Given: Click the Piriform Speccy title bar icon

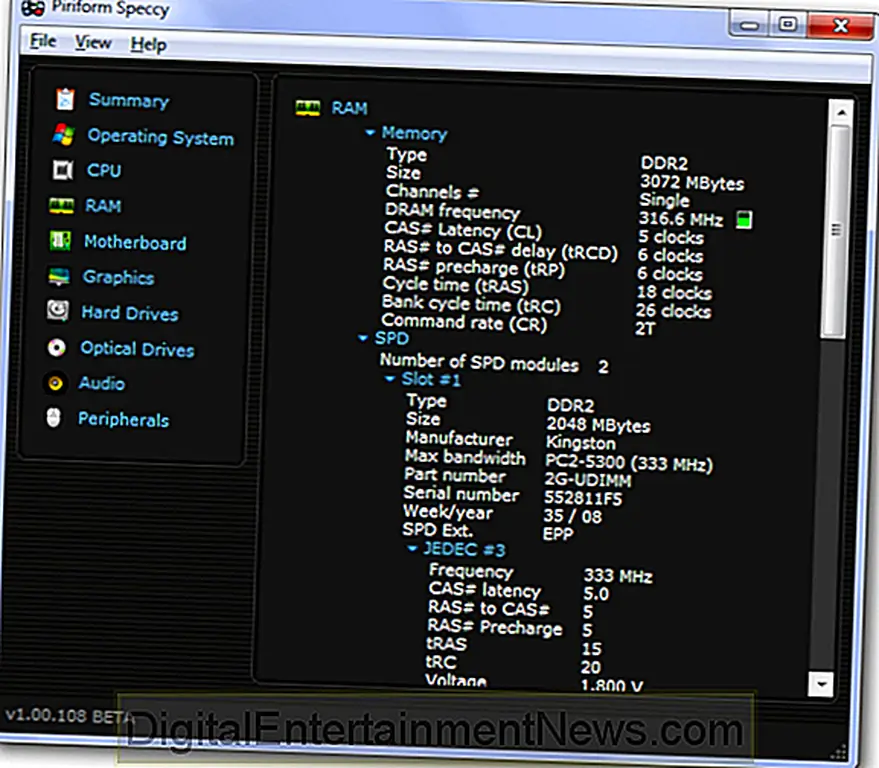Looking at the screenshot, I should click(33, 7).
